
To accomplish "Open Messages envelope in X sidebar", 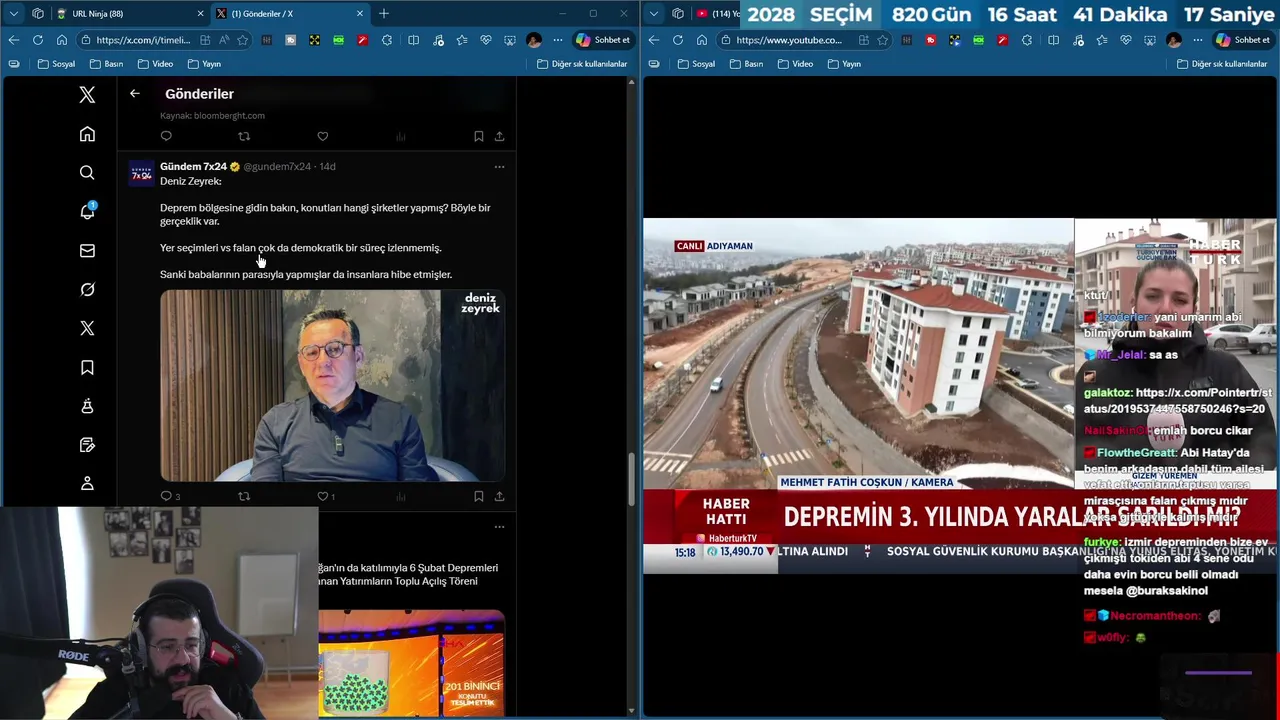I will [87, 251].
